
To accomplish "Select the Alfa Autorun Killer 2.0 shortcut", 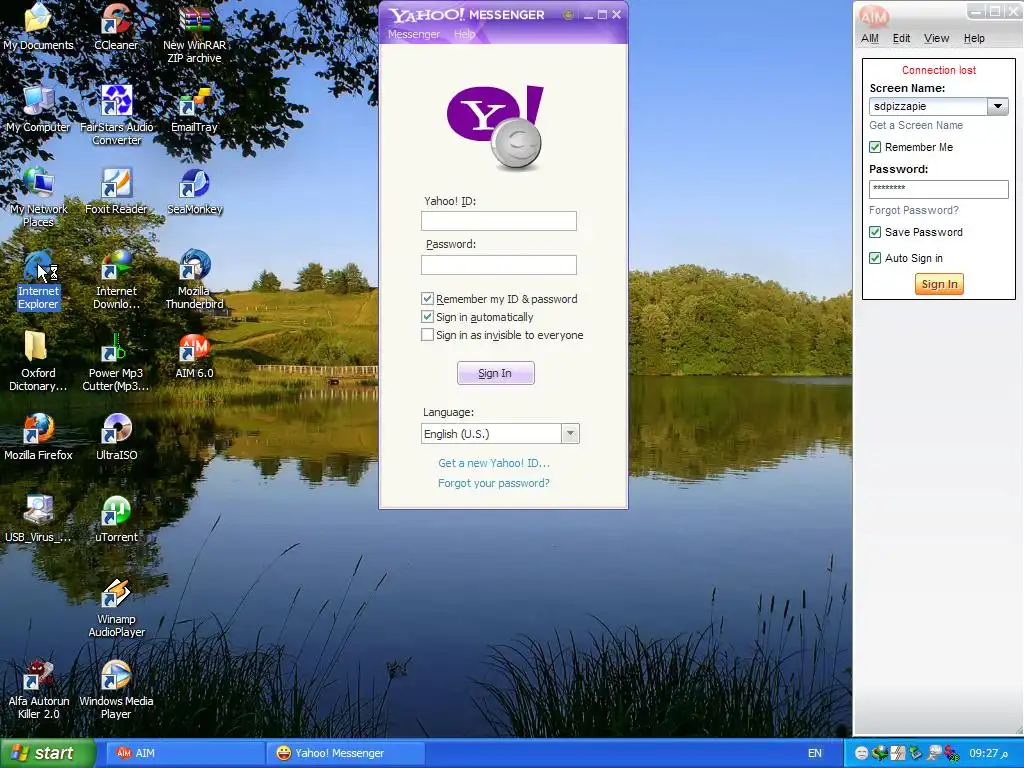I will pyautogui.click(x=38, y=689).
